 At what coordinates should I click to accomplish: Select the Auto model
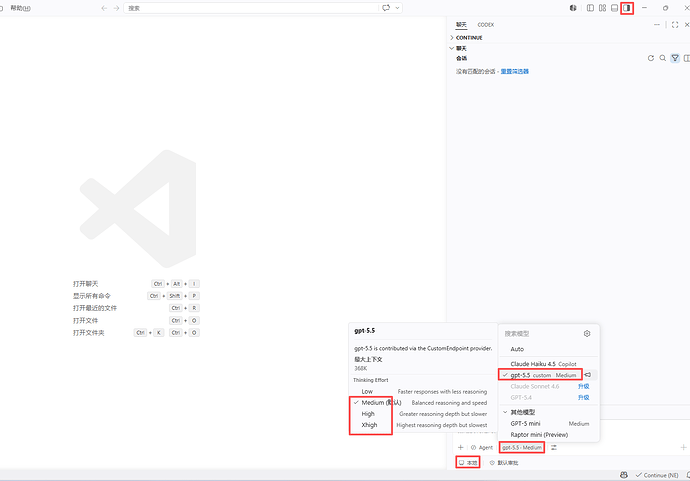[x=548, y=349]
